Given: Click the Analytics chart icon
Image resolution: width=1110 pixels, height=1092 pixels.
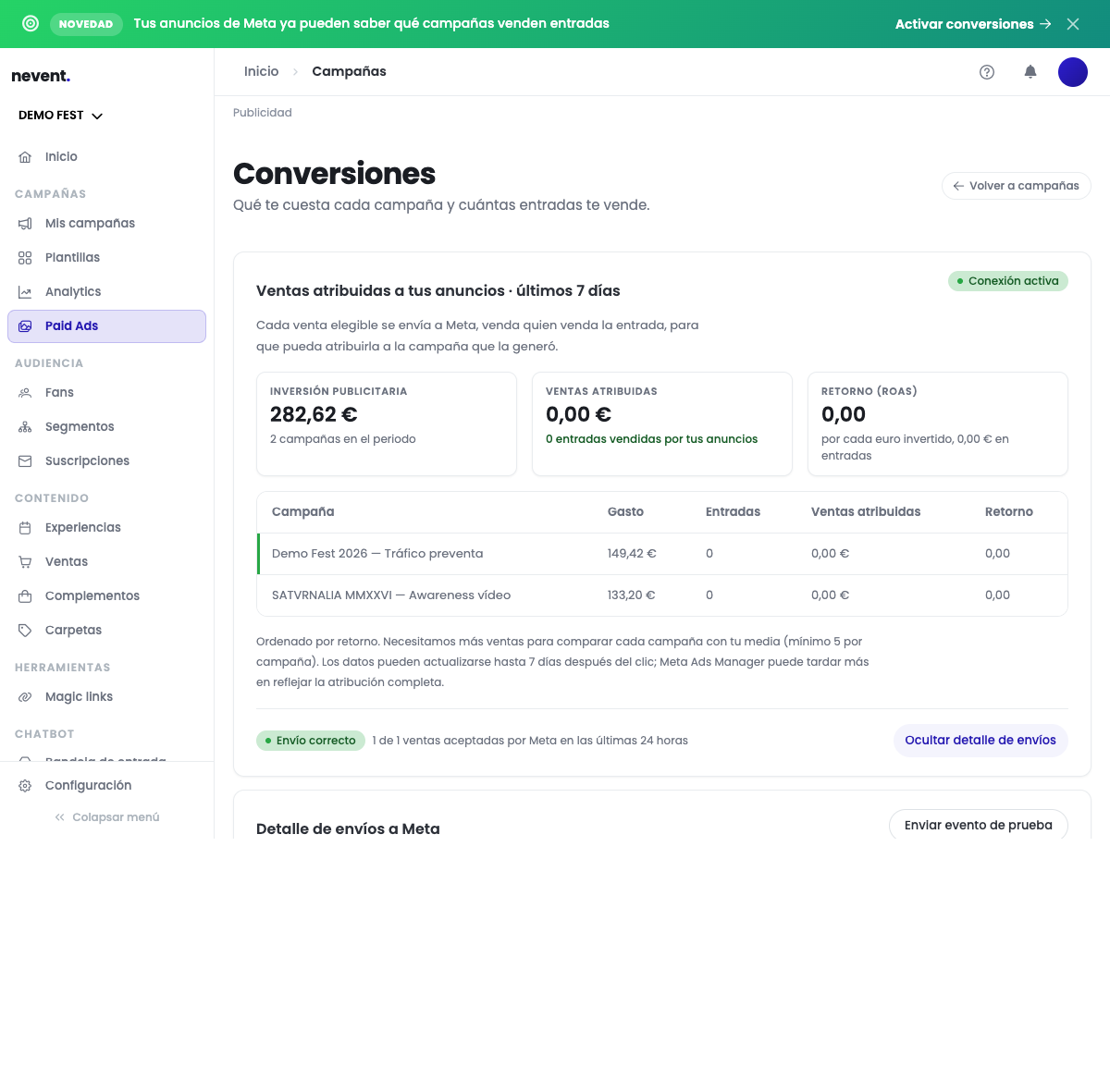Looking at the screenshot, I should [x=25, y=292].
